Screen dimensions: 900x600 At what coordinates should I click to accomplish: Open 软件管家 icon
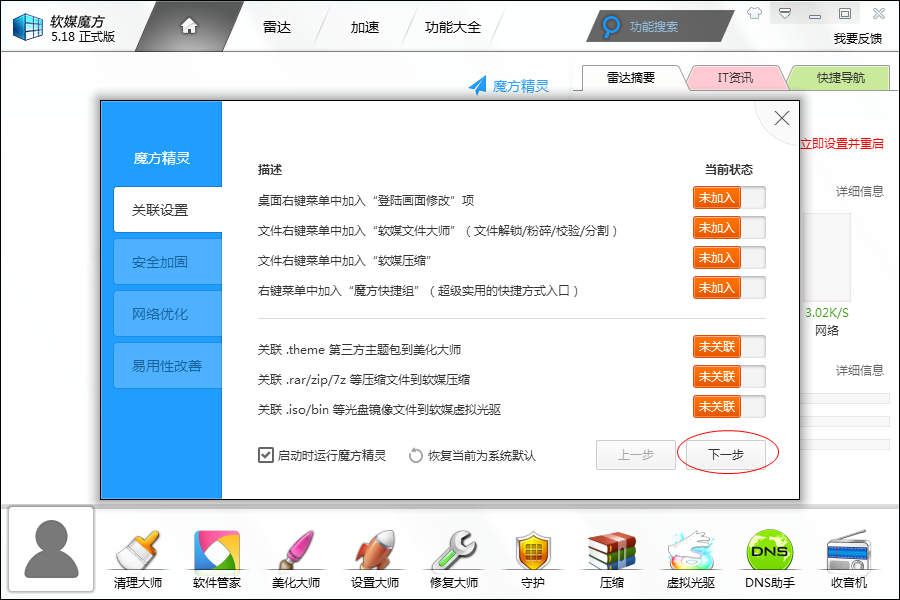coord(217,550)
